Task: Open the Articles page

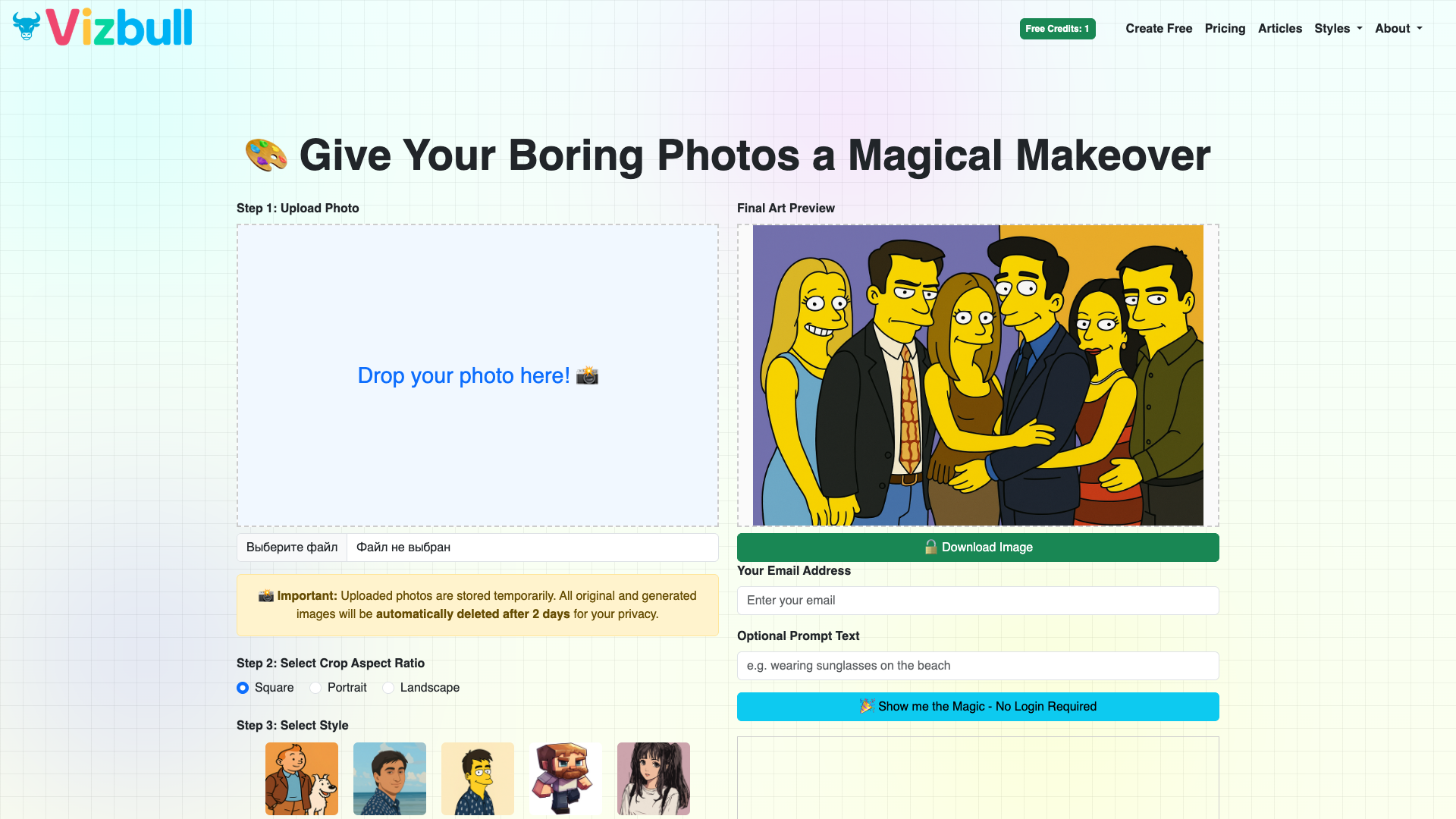Action: coord(1280,28)
